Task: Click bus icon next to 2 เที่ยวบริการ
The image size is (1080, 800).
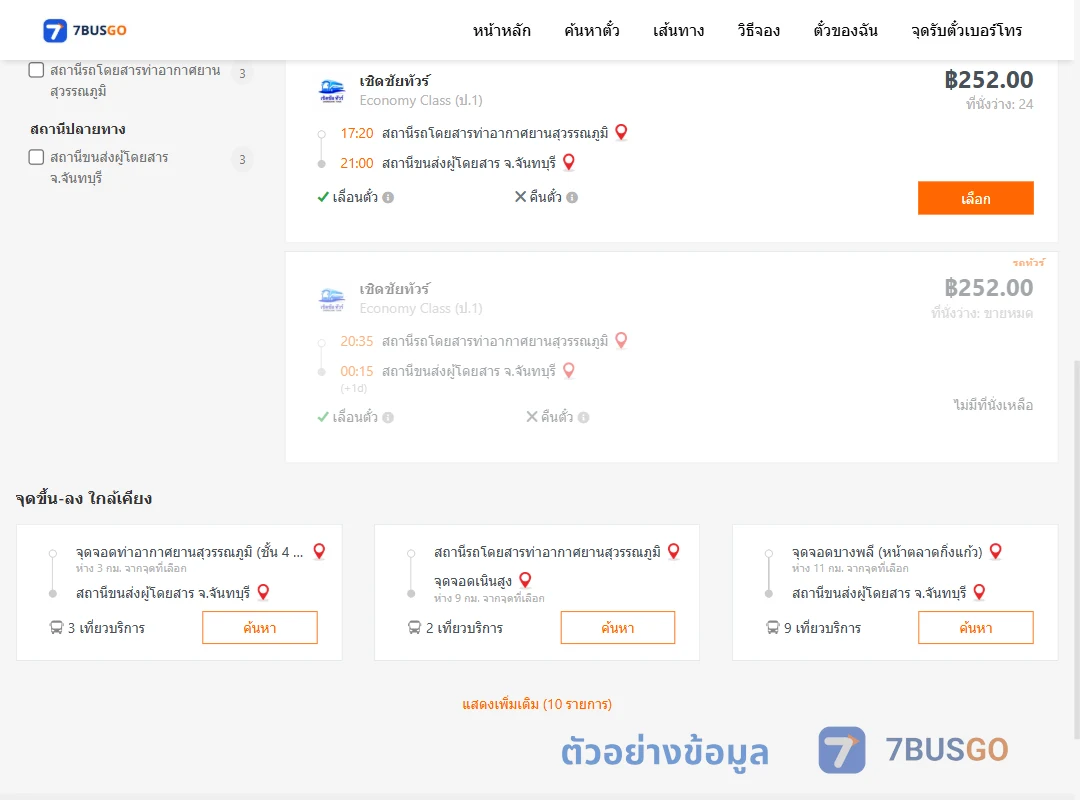Action: coord(414,628)
